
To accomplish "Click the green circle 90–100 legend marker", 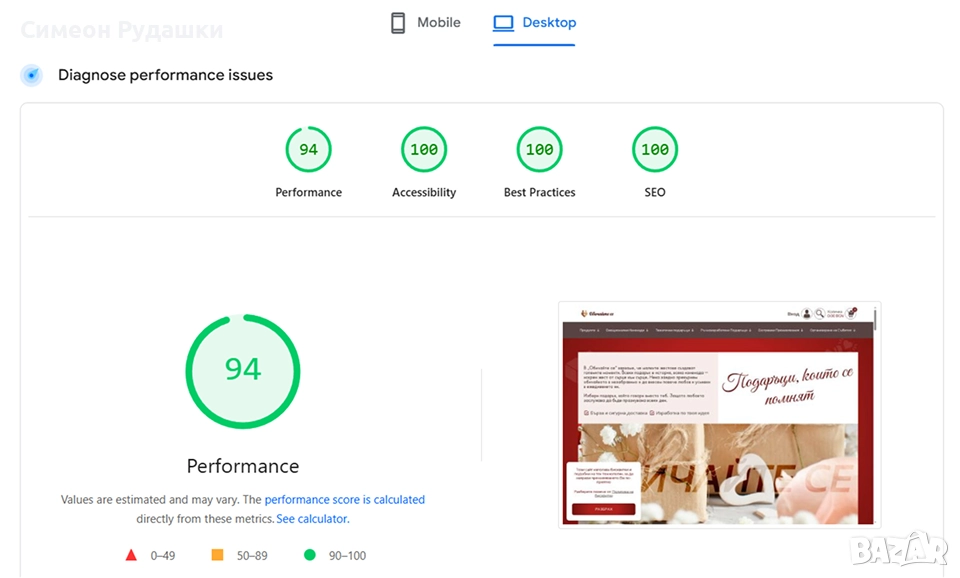I will point(309,555).
